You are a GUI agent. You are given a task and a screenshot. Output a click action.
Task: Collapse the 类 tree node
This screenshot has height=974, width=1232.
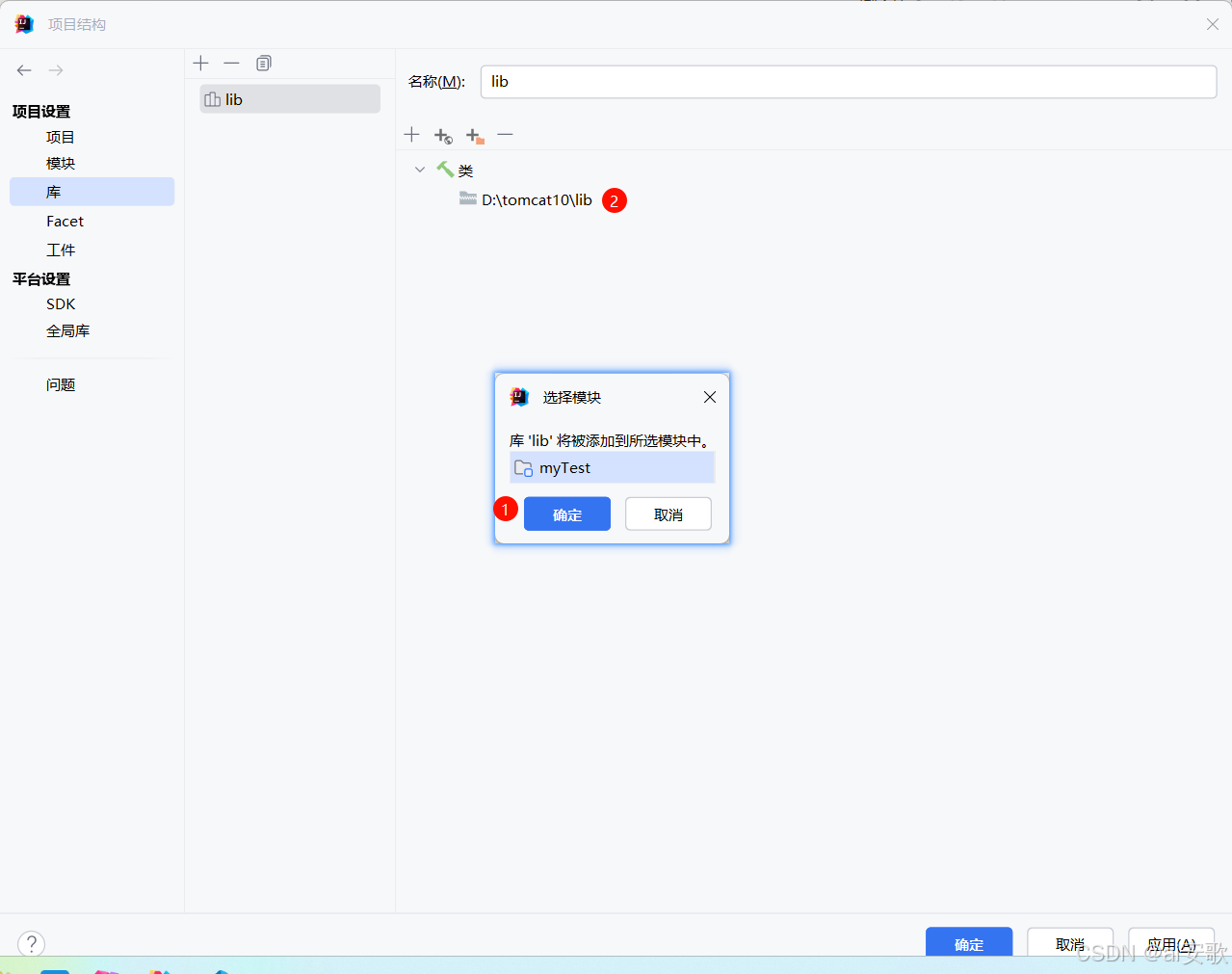(x=420, y=170)
